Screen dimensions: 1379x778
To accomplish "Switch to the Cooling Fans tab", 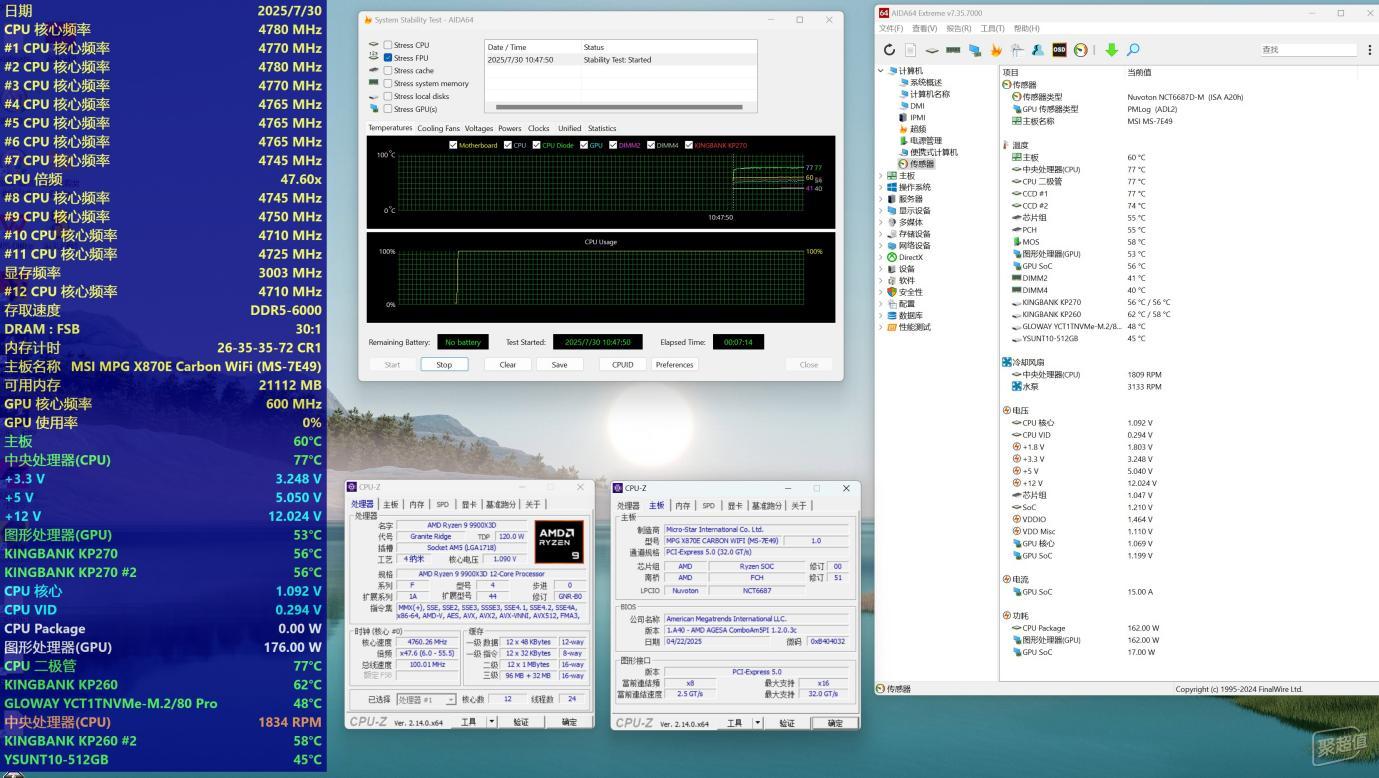I will [438, 128].
